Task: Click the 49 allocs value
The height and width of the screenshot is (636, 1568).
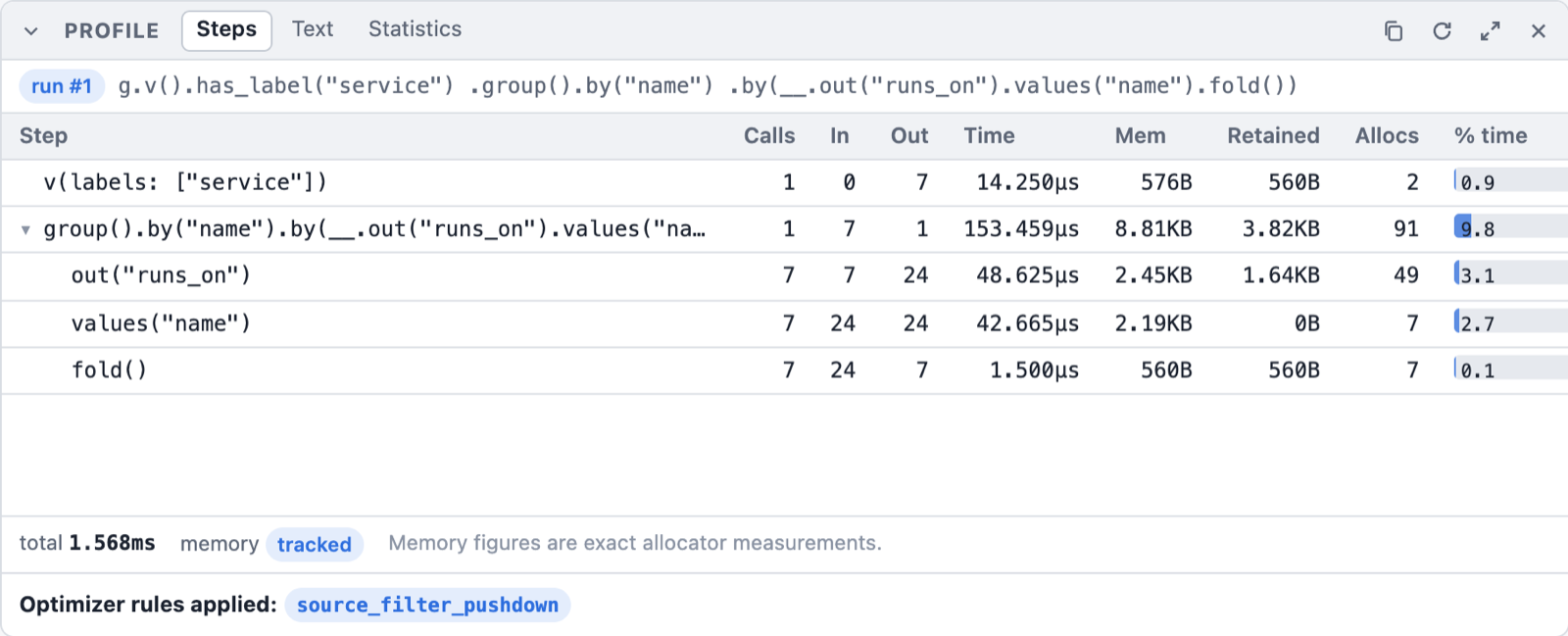Action: pos(1406,275)
